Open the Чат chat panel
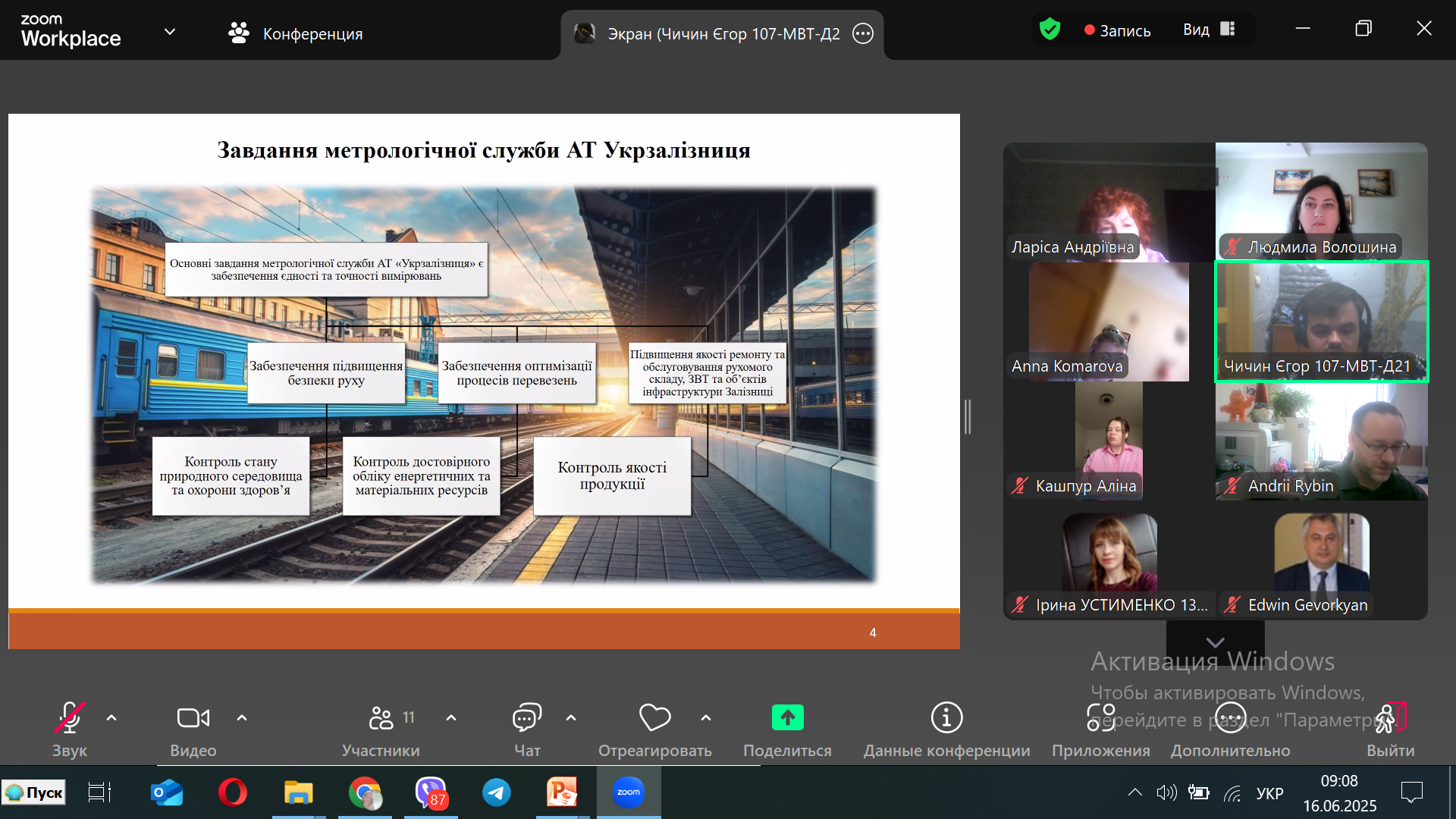Image resolution: width=1456 pixels, height=819 pixels. pyautogui.click(x=527, y=729)
